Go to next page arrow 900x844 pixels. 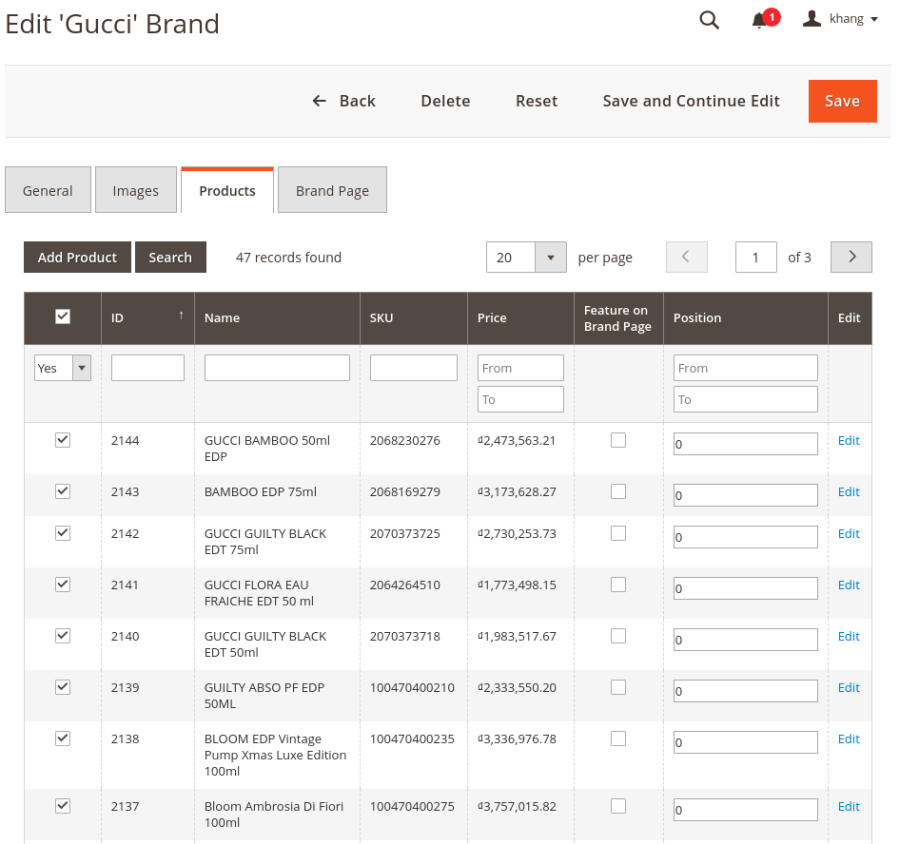[851, 257]
